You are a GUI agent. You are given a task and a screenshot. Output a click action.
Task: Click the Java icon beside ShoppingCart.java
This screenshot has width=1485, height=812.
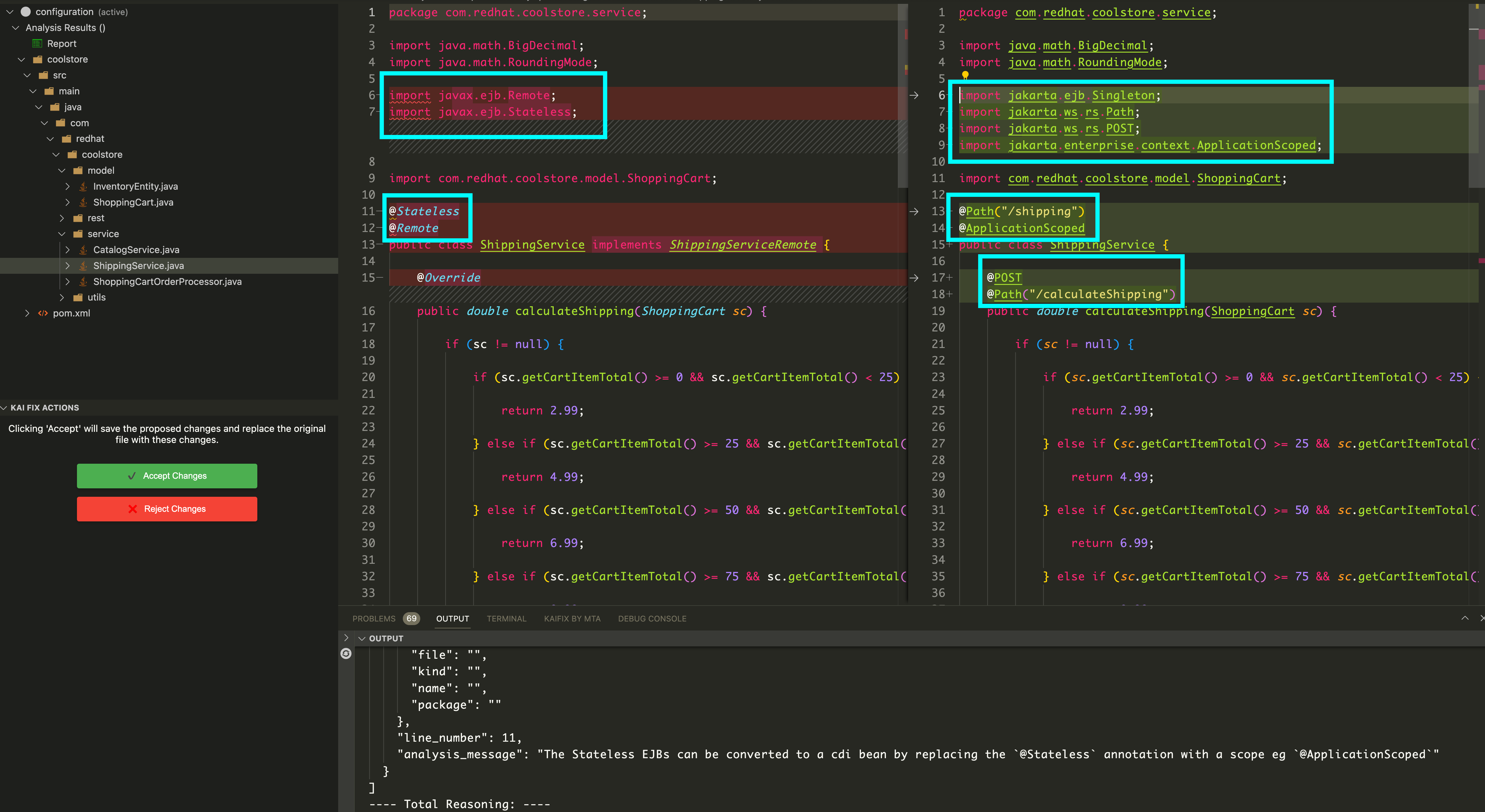point(83,202)
